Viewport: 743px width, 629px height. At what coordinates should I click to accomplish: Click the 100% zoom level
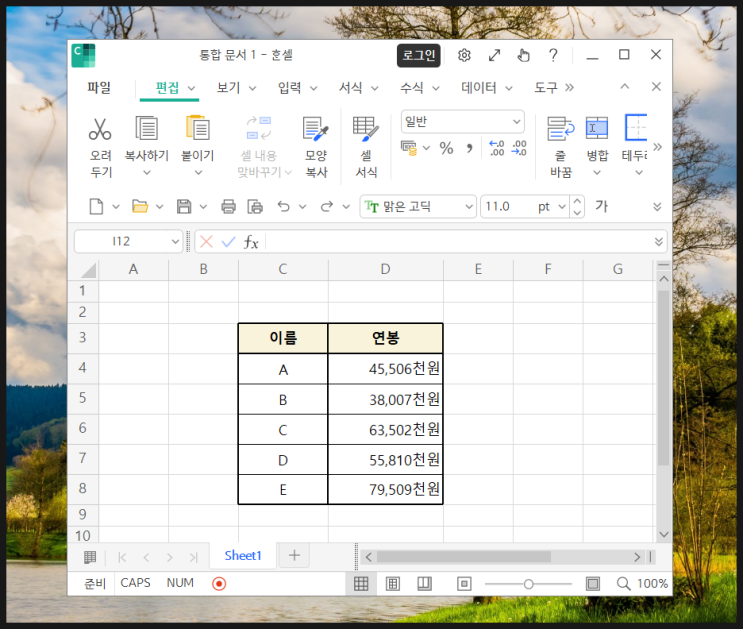pyautogui.click(x=652, y=583)
